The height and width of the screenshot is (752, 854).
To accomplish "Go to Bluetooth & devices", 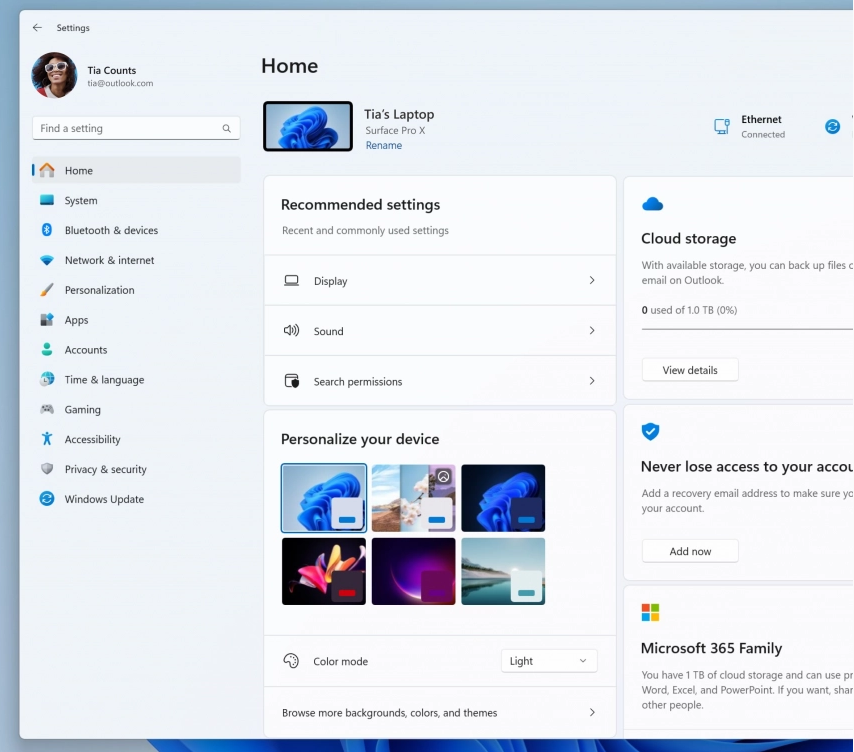I will [137, 230].
